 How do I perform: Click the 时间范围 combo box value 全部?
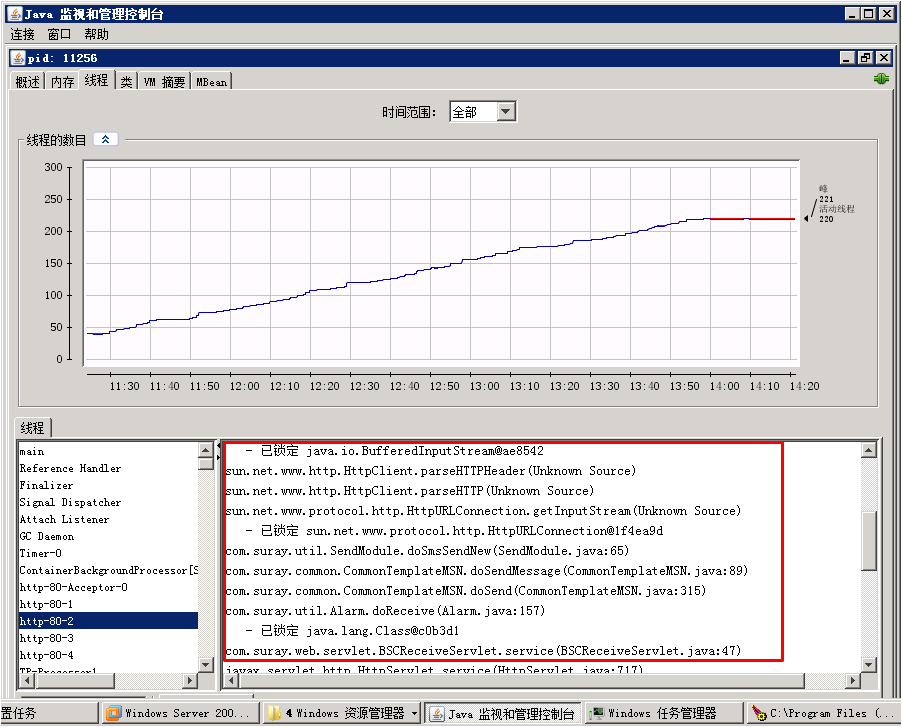[x=473, y=111]
